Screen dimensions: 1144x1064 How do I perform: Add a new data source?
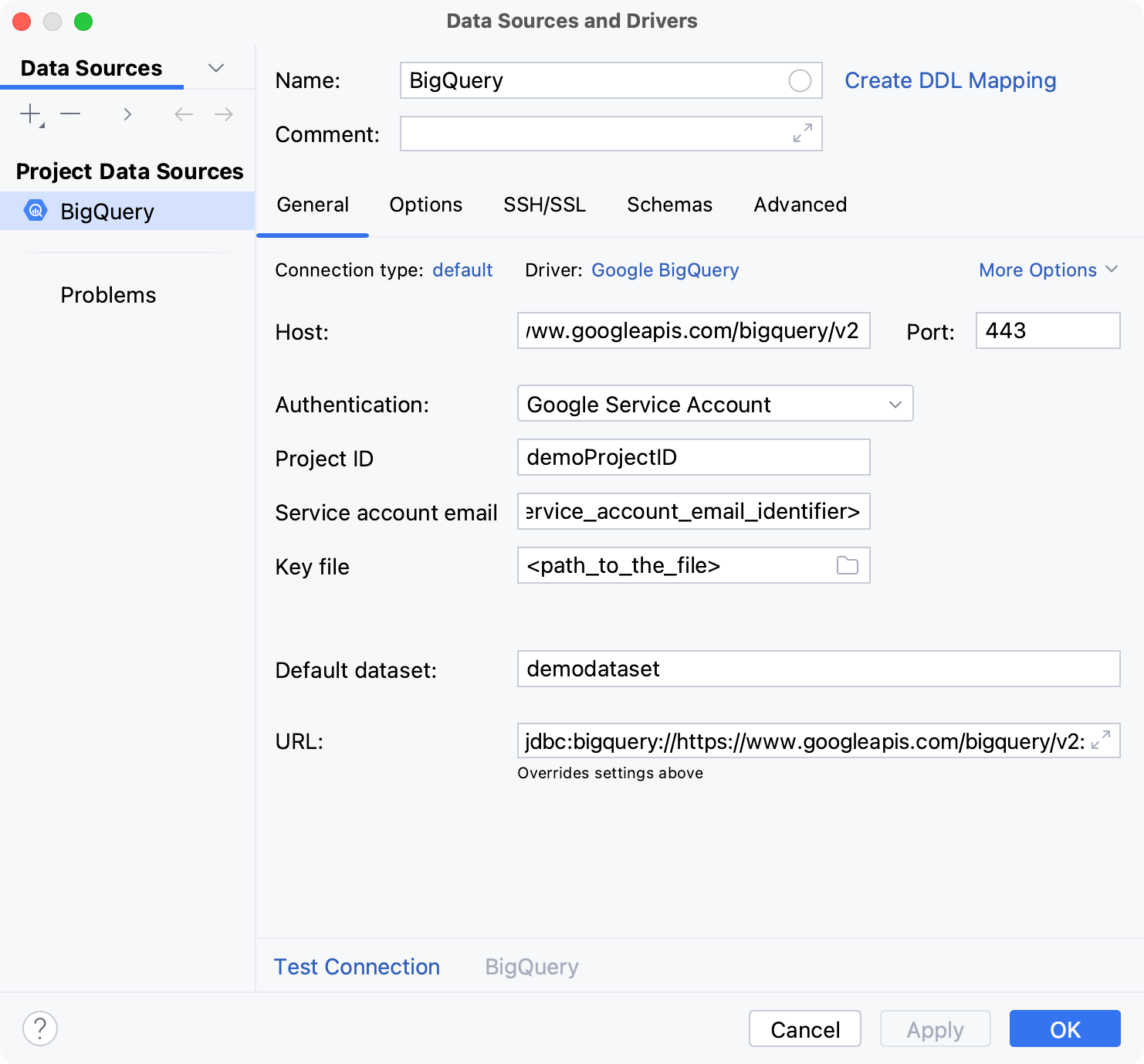coord(29,114)
